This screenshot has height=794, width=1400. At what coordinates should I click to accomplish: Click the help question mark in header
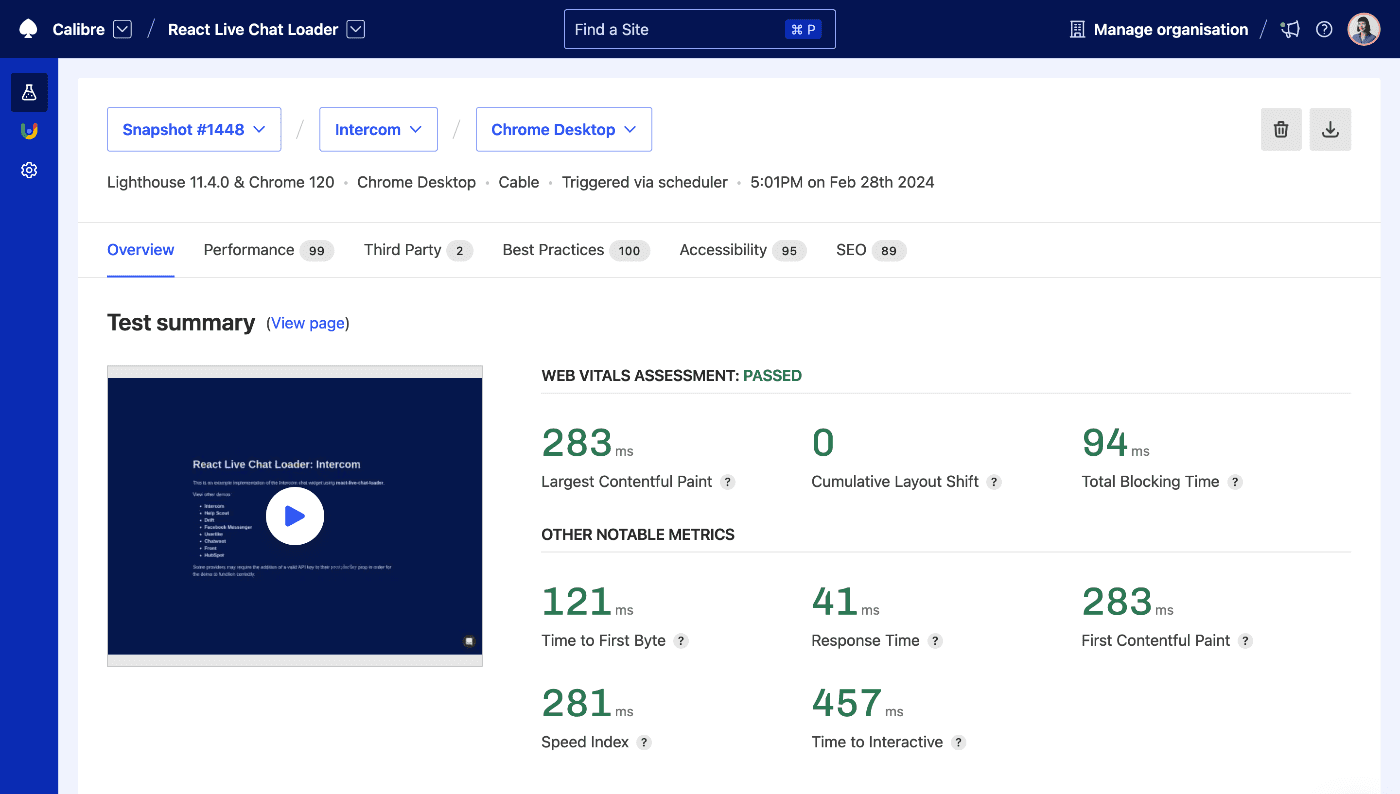1324,30
